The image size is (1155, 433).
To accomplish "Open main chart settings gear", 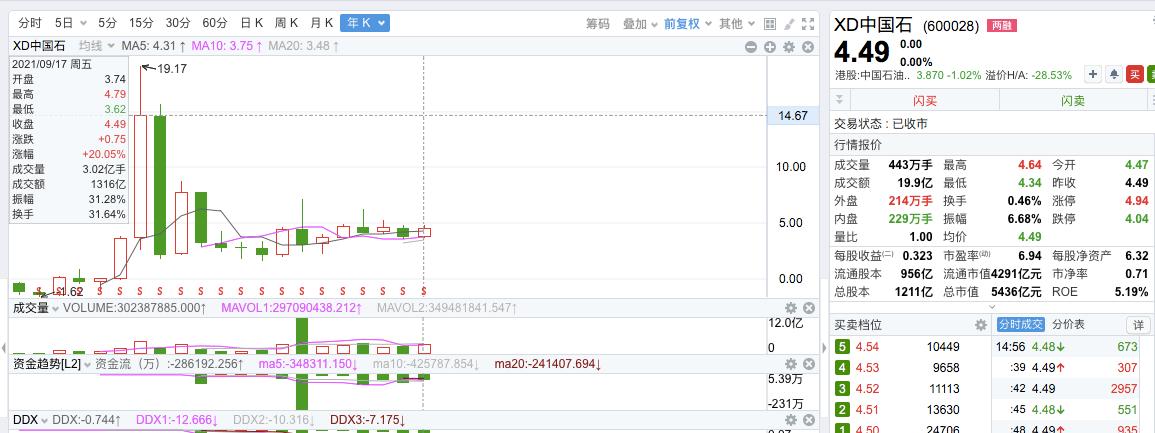I will [789, 47].
